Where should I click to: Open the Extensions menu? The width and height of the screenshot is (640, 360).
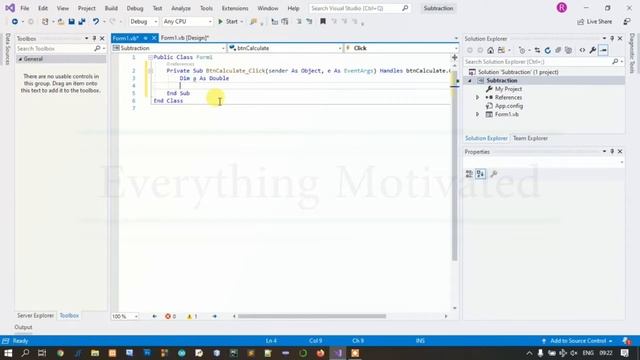click(x=235, y=8)
